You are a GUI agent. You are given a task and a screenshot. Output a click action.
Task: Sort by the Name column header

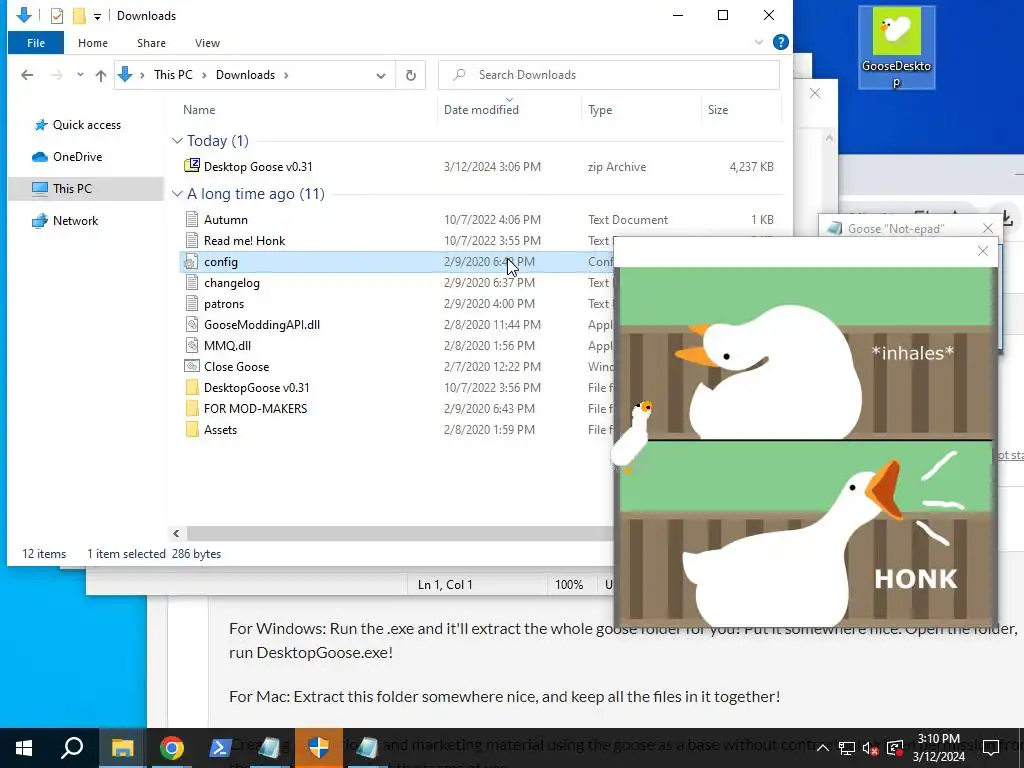pyautogui.click(x=199, y=110)
